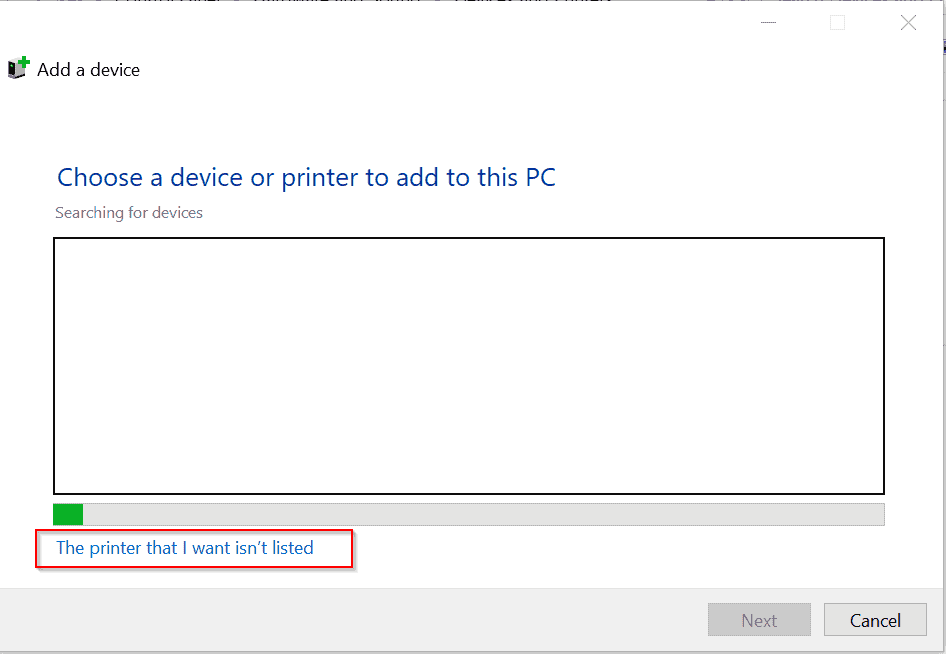Image resolution: width=946 pixels, height=654 pixels.
Task: Click the 'Searching for devices' status text
Action: coord(129,212)
